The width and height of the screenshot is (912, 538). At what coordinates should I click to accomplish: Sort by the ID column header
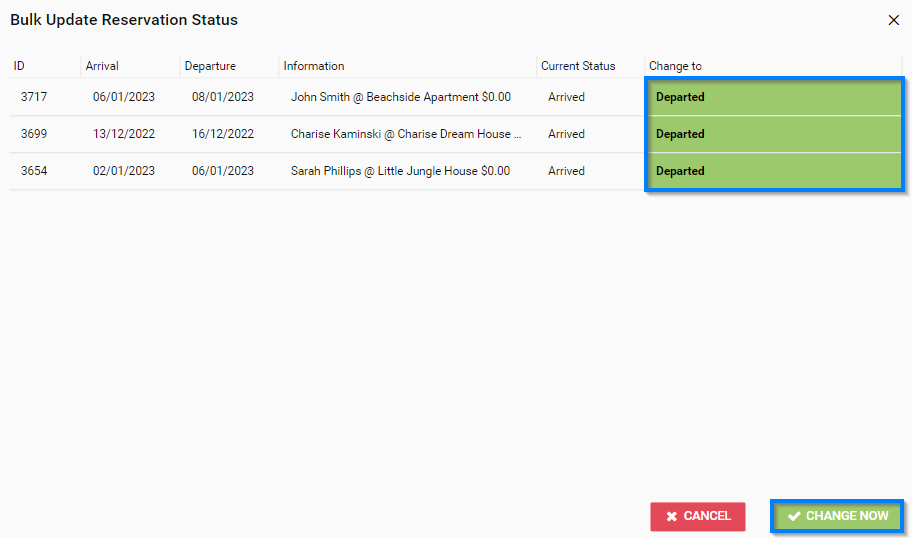pos(19,66)
